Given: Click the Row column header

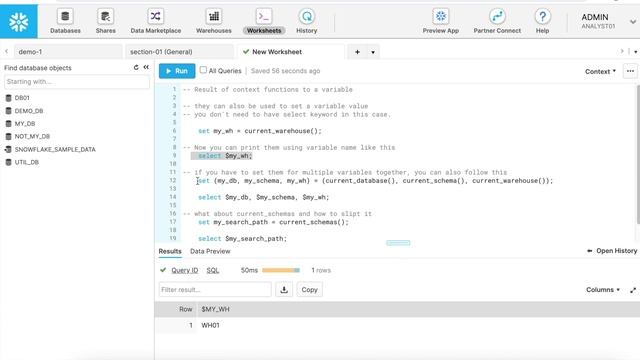Looking at the screenshot, I should [x=185, y=309].
